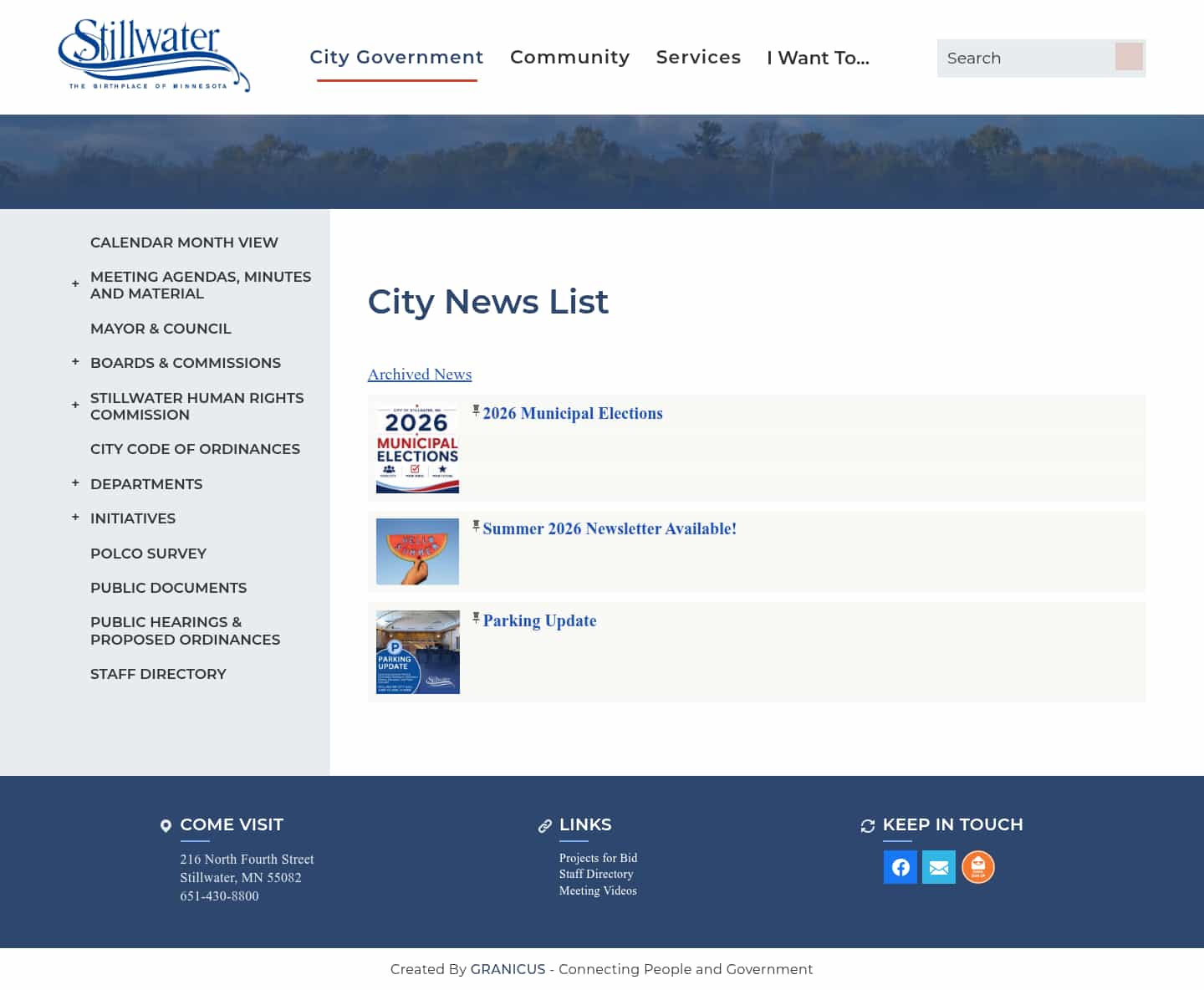Go to Calendar Month View
This screenshot has width=1204, height=990.
pos(184,242)
